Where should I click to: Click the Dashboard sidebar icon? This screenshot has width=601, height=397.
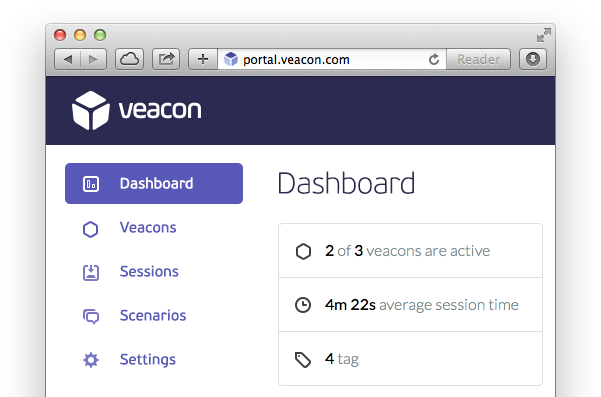point(91,184)
